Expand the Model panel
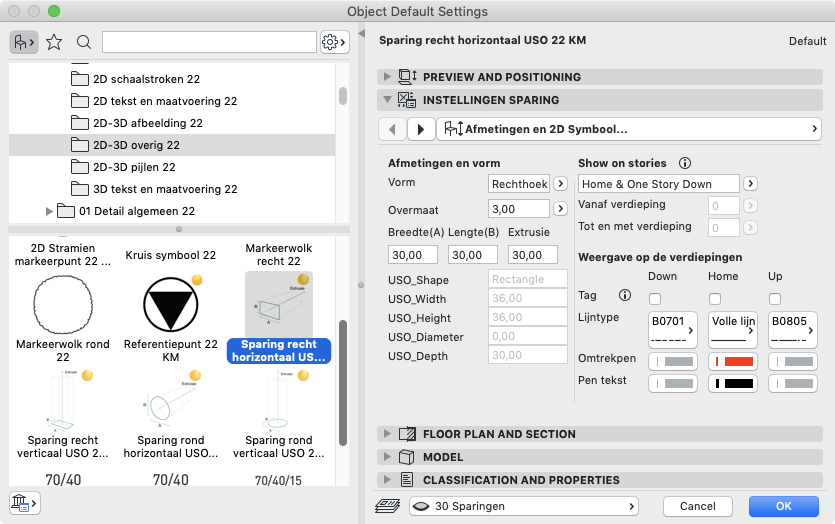This screenshot has width=835, height=524. (x=387, y=457)
